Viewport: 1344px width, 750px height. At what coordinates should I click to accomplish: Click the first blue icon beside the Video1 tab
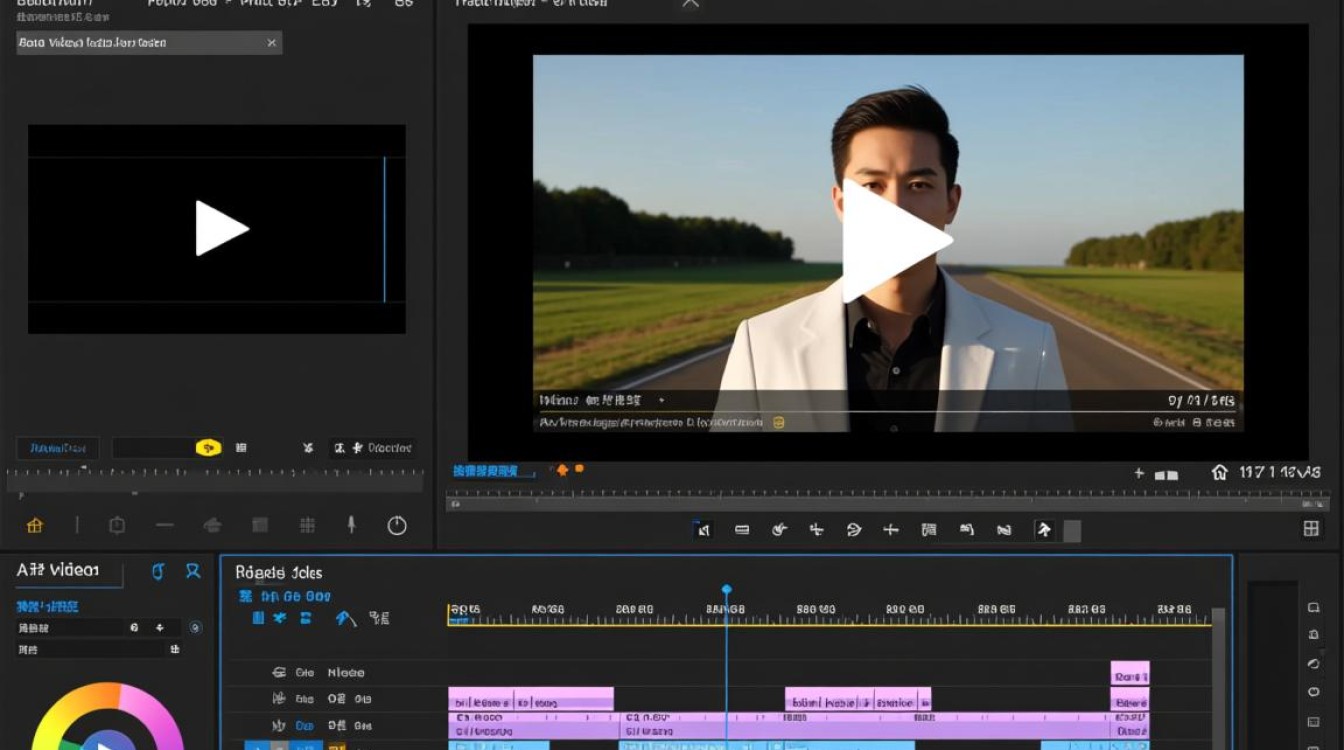[157, 571]
